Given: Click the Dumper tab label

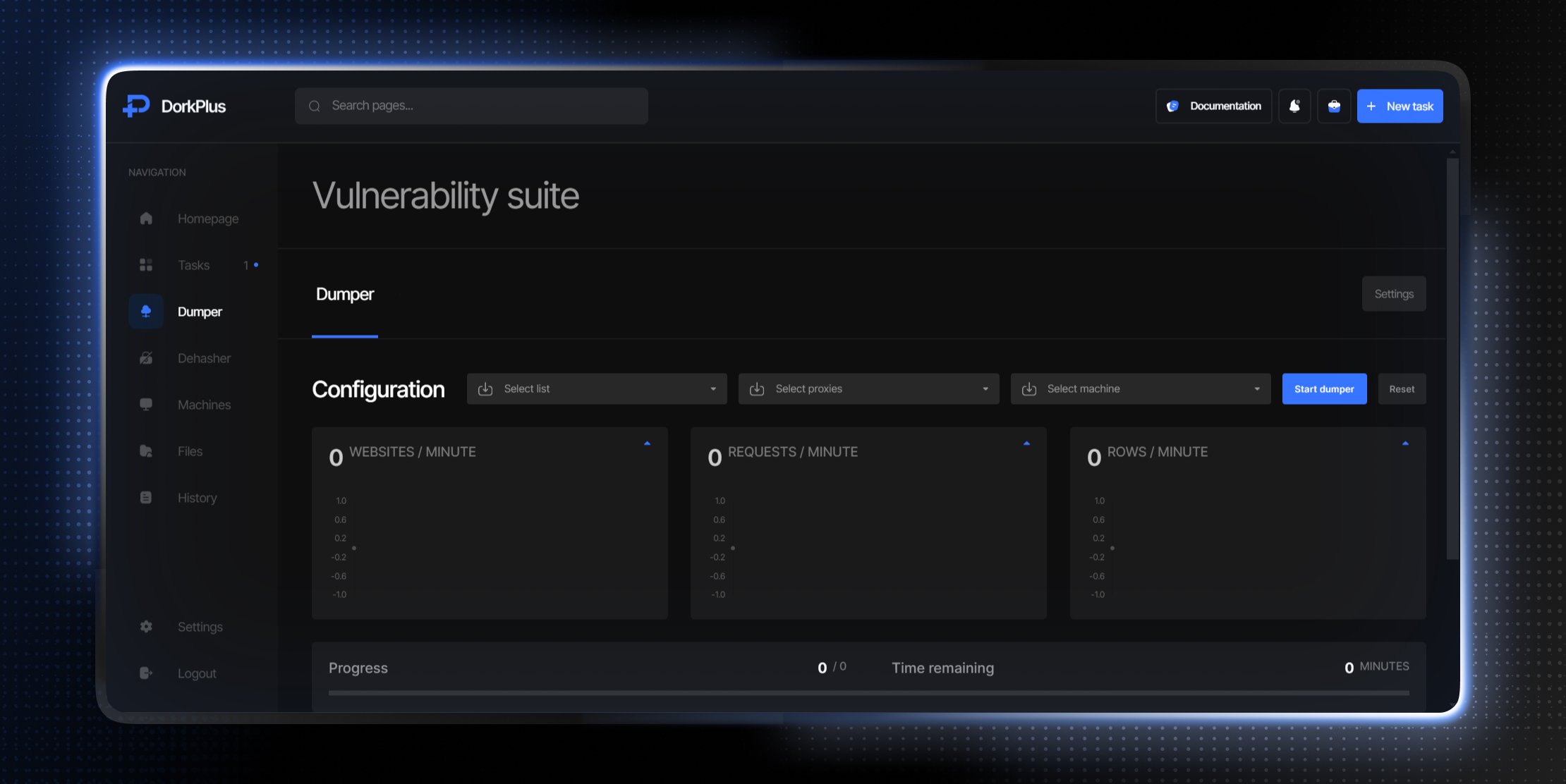Looking at the screenshot, I should pyautogui.click(x=344, y=293).
